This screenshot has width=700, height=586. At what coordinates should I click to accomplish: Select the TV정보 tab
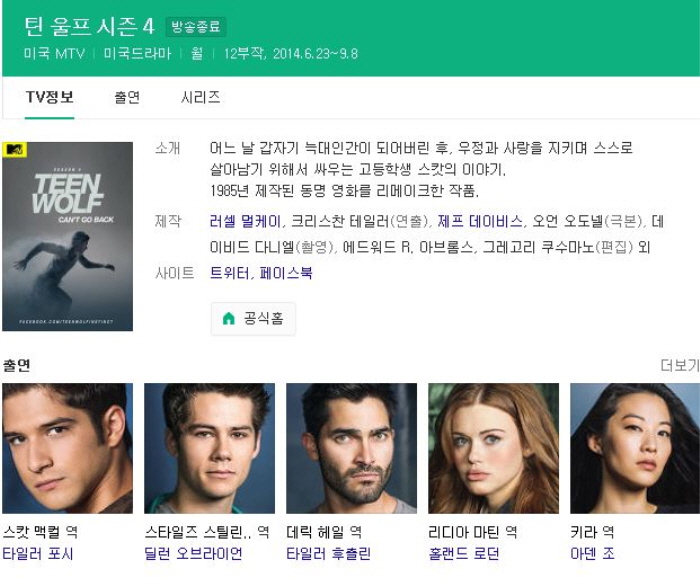click(x=49, y=97)
